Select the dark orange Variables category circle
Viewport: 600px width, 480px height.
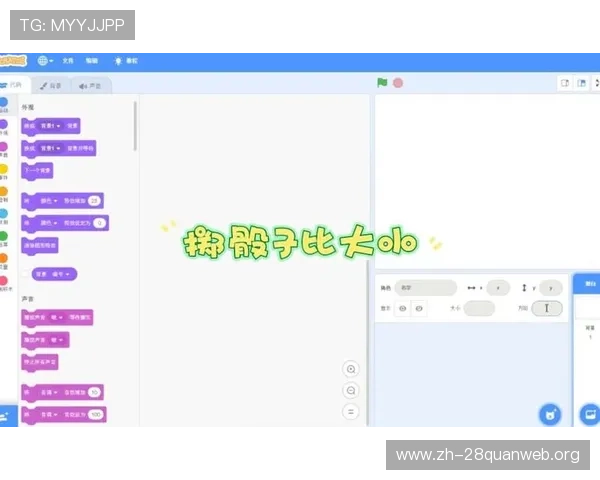click(3, 258)
